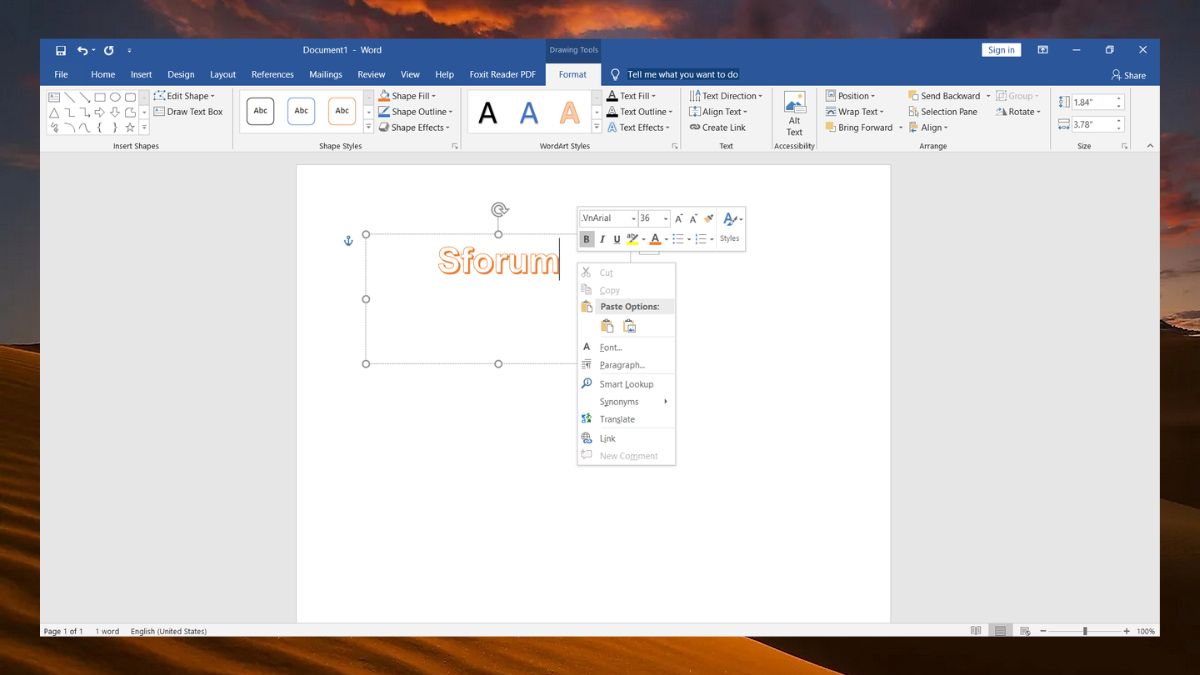The width and height of the screenshot is (1200, 675).
Task: Click Grow Font icon in mini toolbar
Action: click(679, 218)
